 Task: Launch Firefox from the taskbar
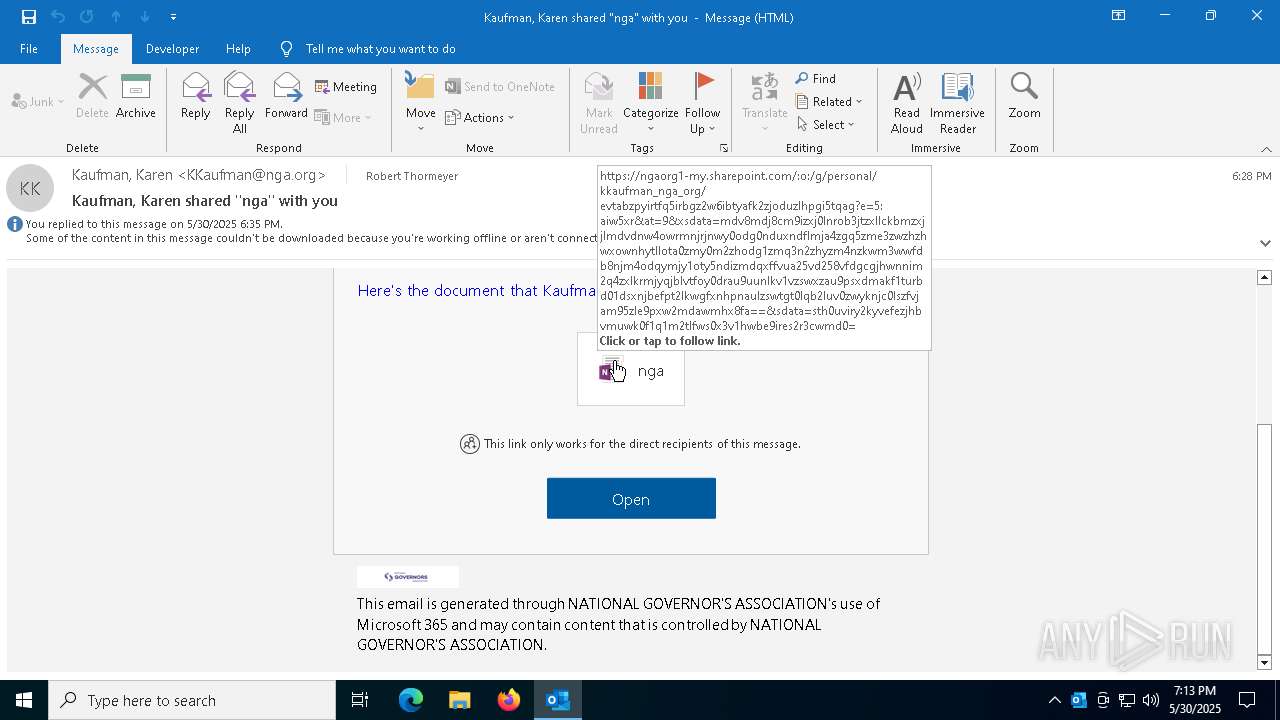(509, 700)
